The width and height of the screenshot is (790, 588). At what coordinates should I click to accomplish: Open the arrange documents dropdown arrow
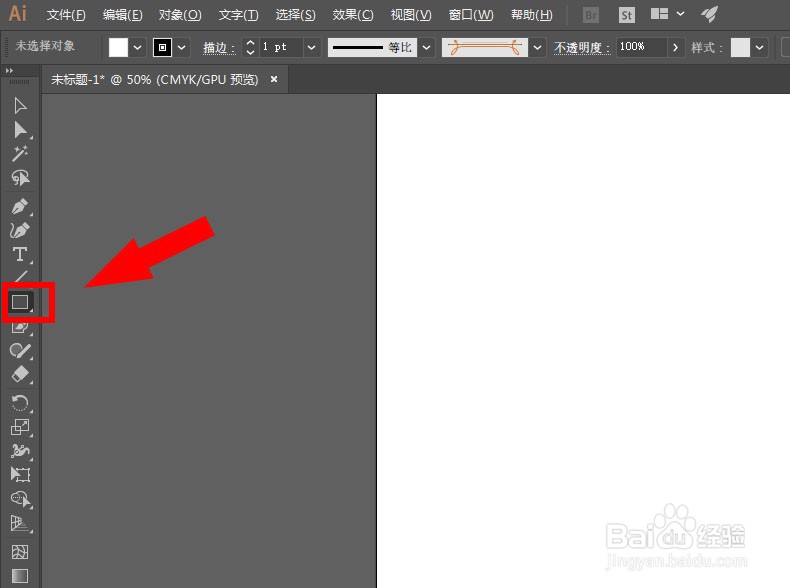680,14
